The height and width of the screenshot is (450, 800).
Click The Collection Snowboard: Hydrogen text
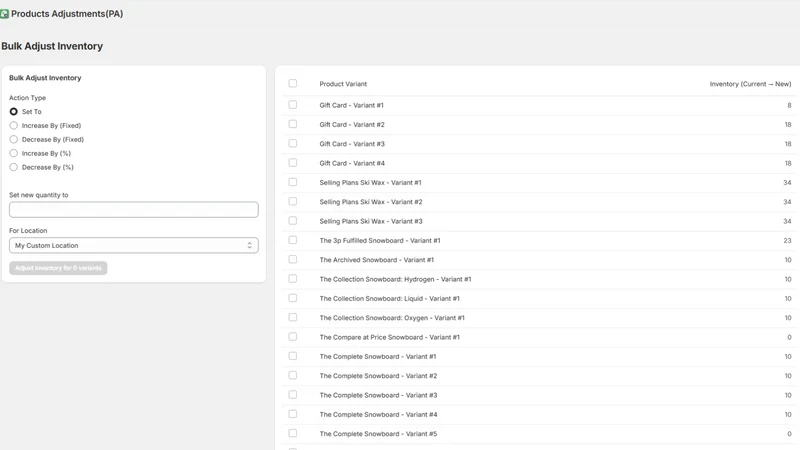pyautogui.click(x=395, y=280)
